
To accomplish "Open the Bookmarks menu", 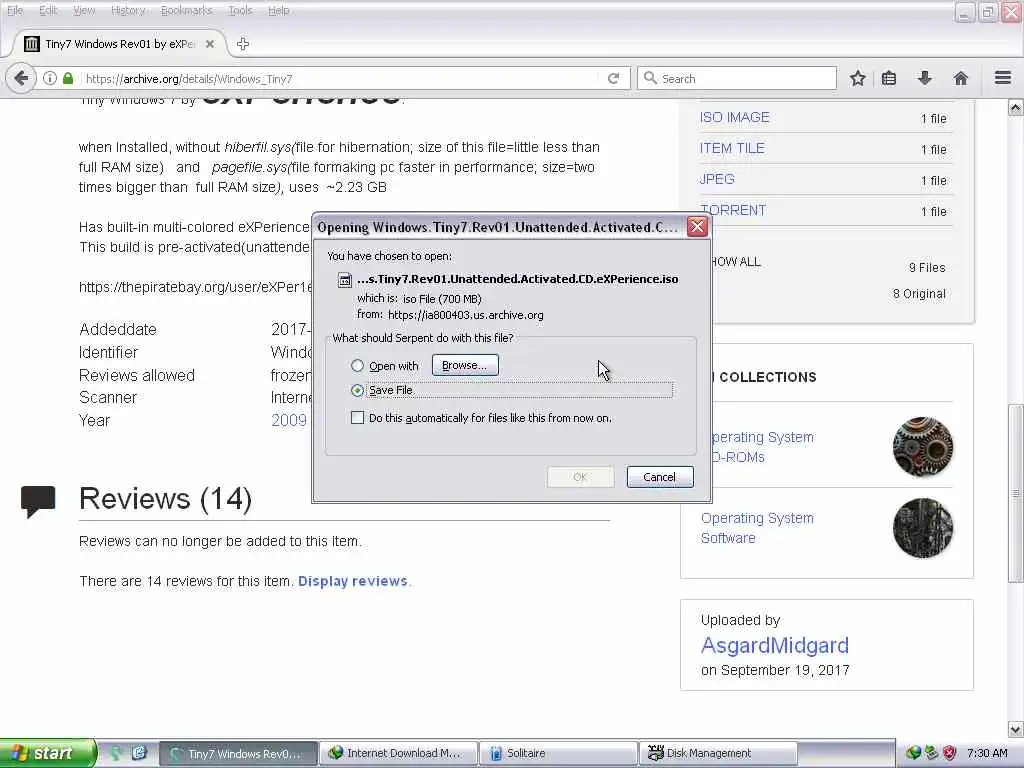I will click(x=186, y=10).
